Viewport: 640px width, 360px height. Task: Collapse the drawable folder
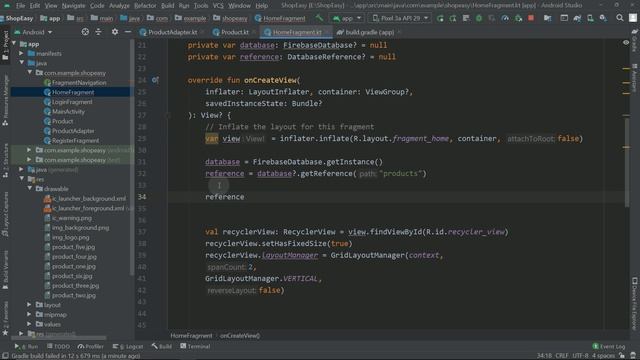[x=30, y=189]
